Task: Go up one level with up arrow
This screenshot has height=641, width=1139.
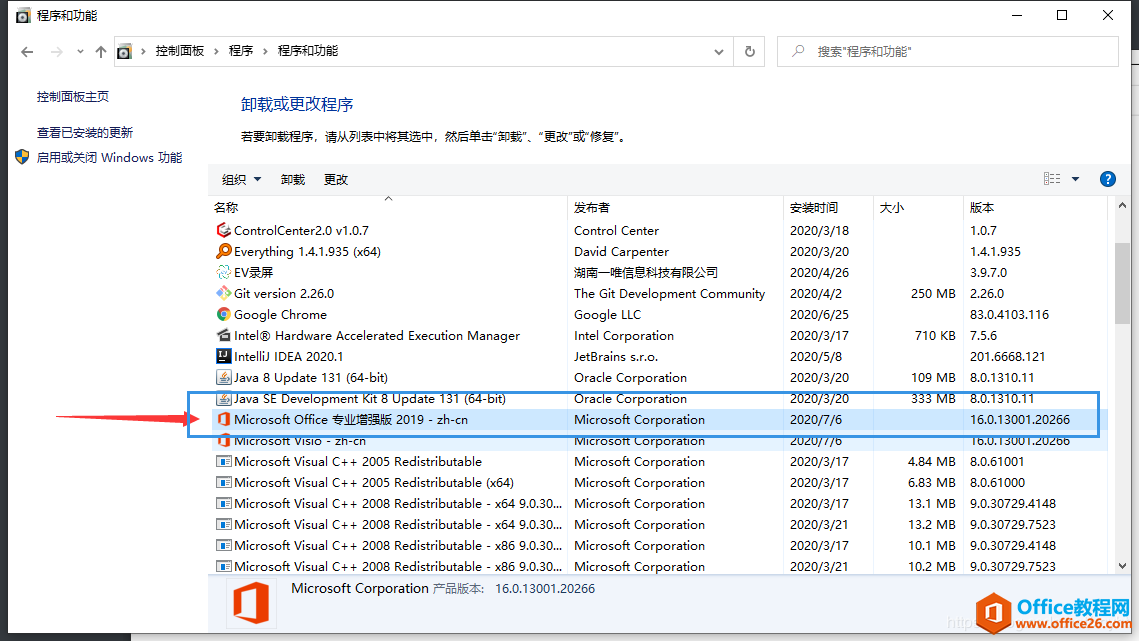Action: tap(101, 52)
